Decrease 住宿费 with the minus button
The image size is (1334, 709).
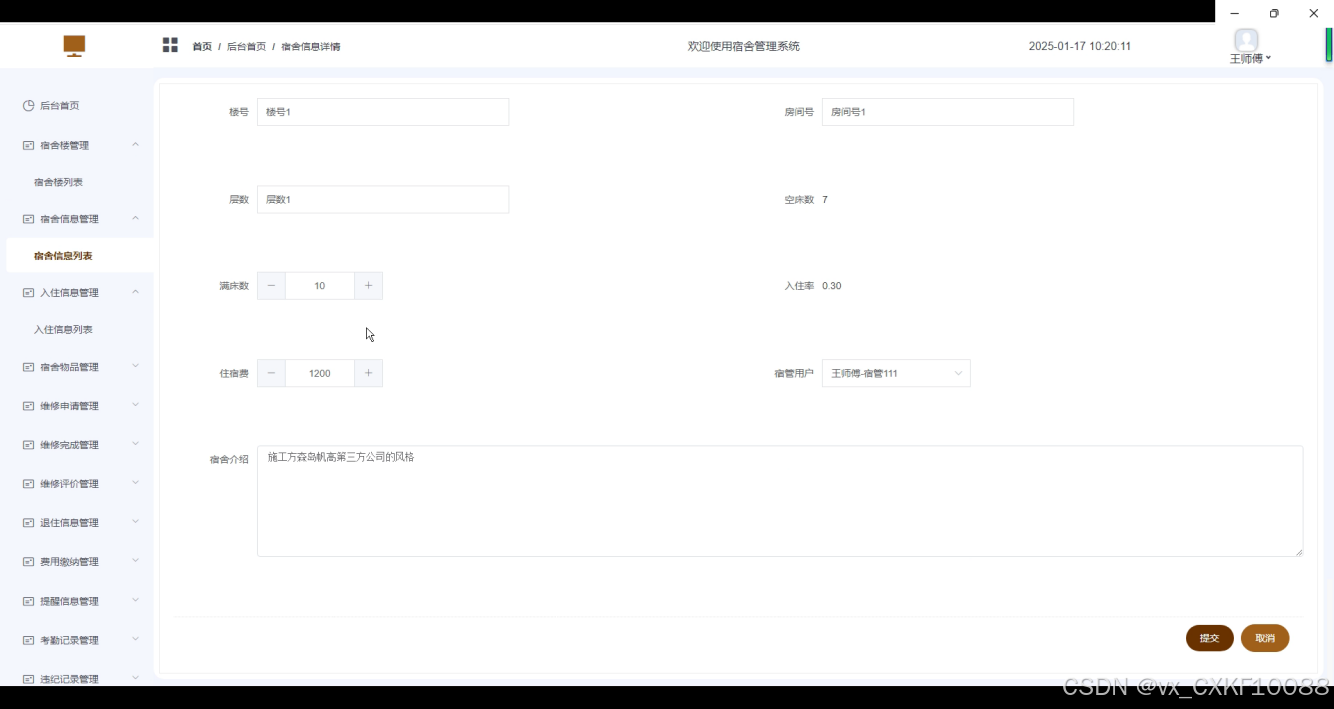(x=271, y=373)
